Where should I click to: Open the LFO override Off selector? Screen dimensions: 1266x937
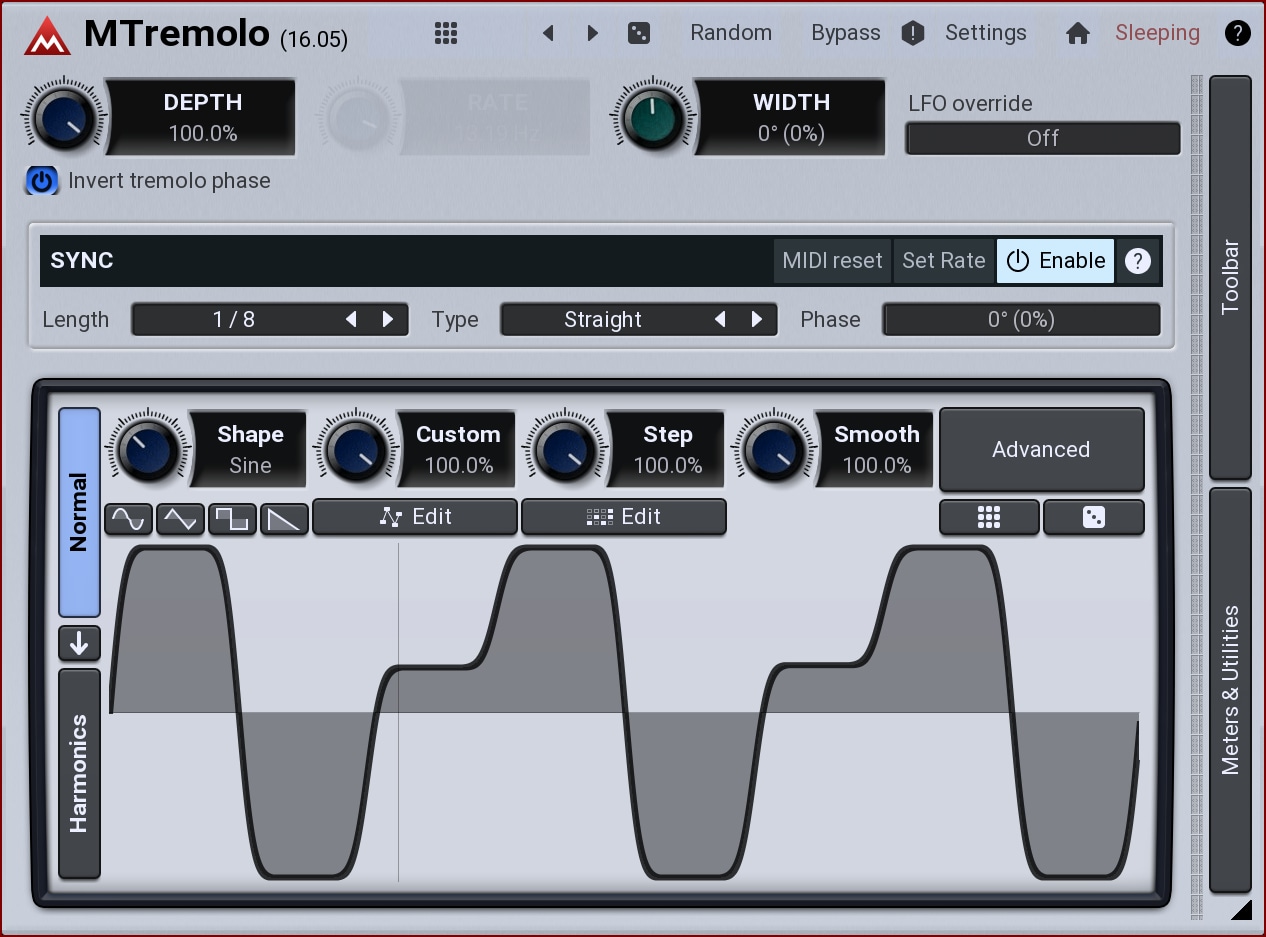[x=1042, y=138]
